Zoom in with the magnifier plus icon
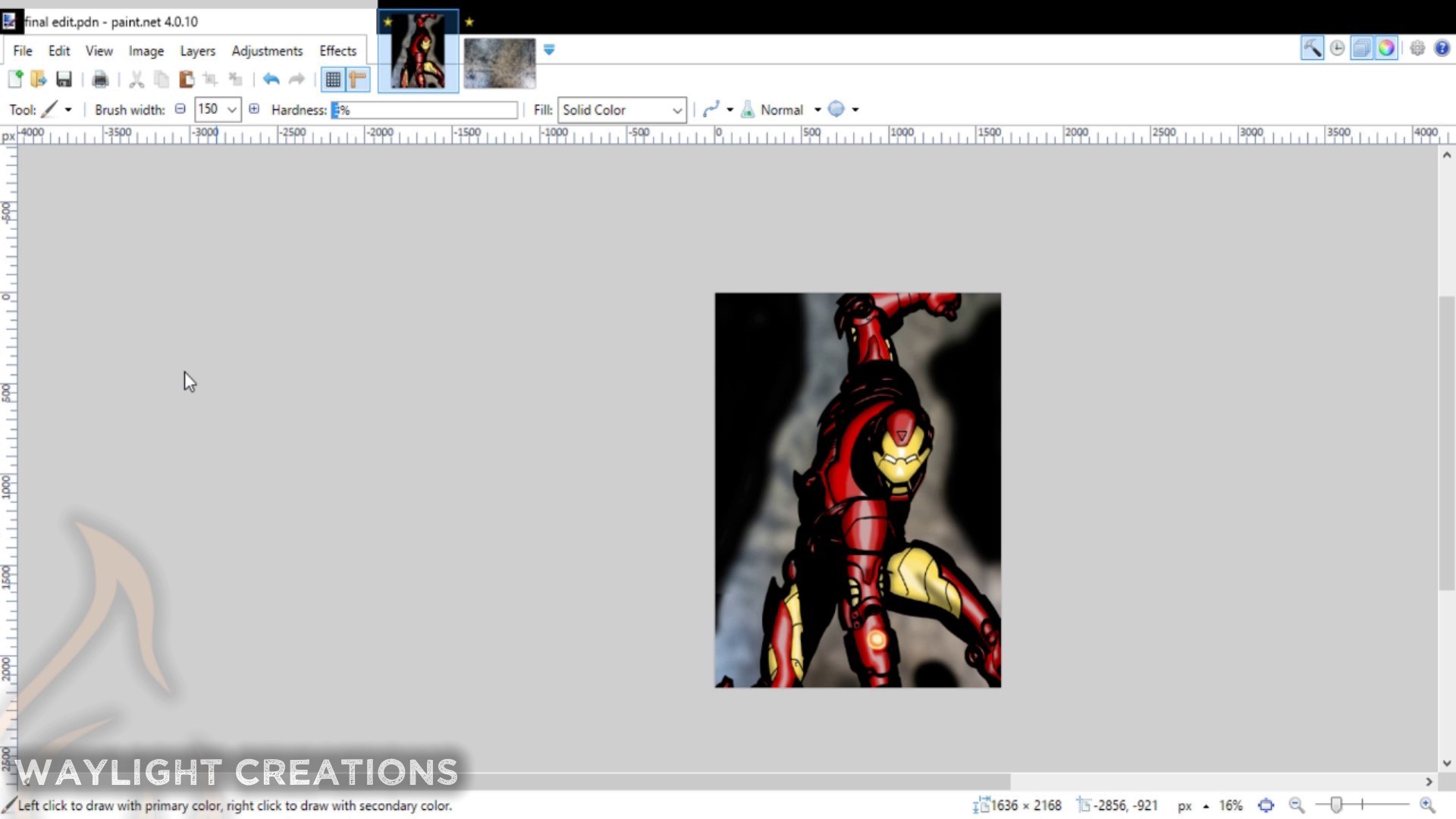This screenshot has width=1456, height=819. (1427, 805)
